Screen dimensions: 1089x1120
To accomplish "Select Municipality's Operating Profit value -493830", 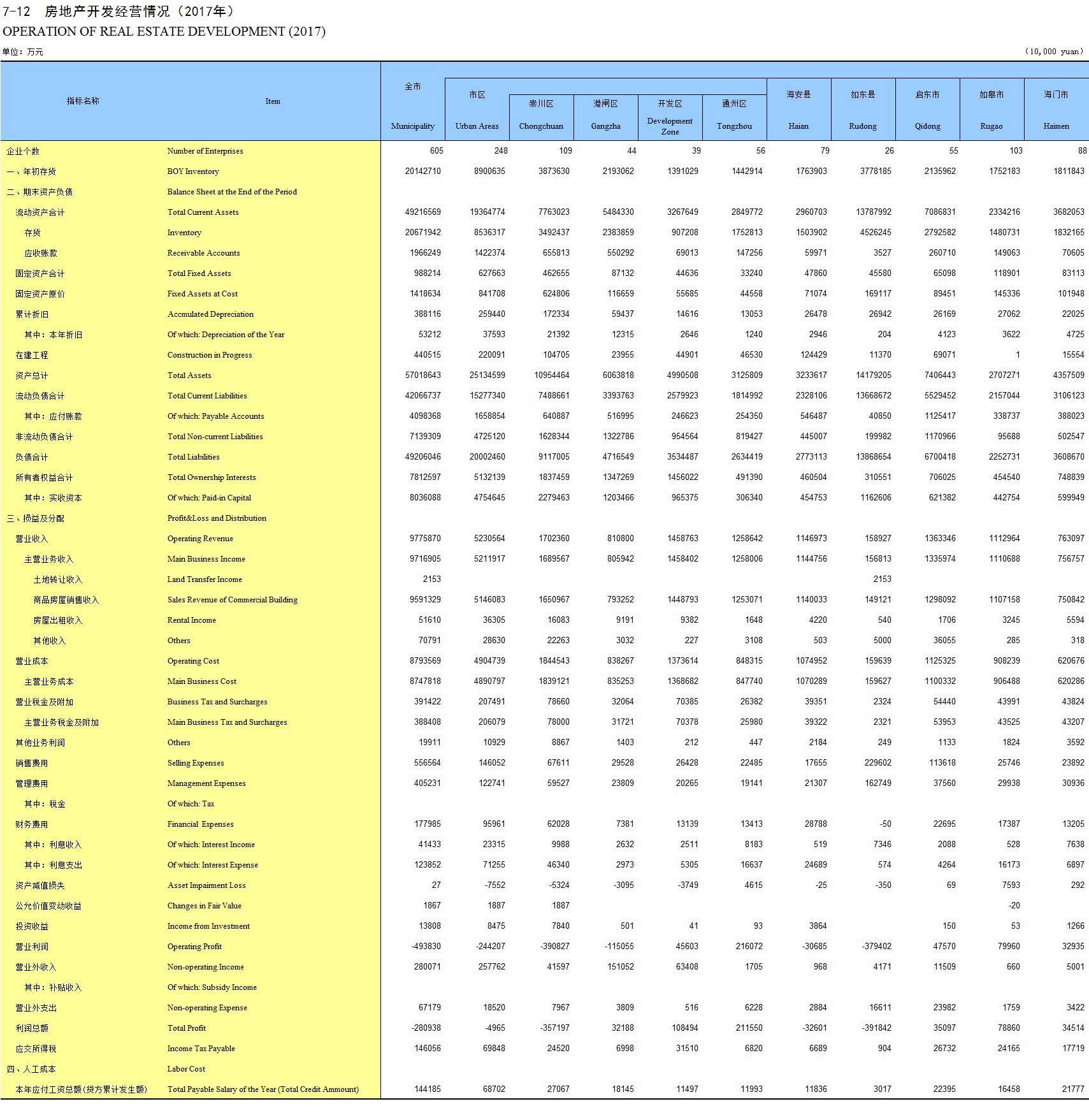I will (x=425, y=947).
